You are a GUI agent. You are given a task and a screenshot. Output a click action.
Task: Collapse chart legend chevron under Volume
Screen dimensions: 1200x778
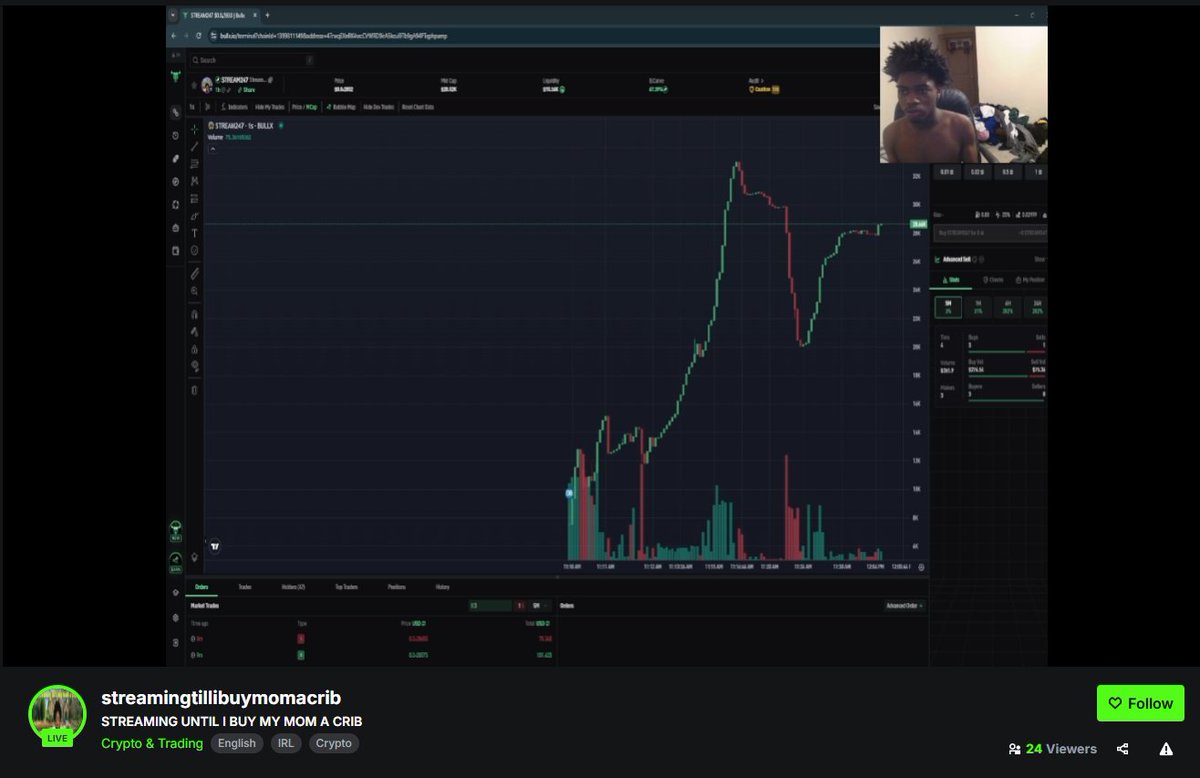click(213, 149)
